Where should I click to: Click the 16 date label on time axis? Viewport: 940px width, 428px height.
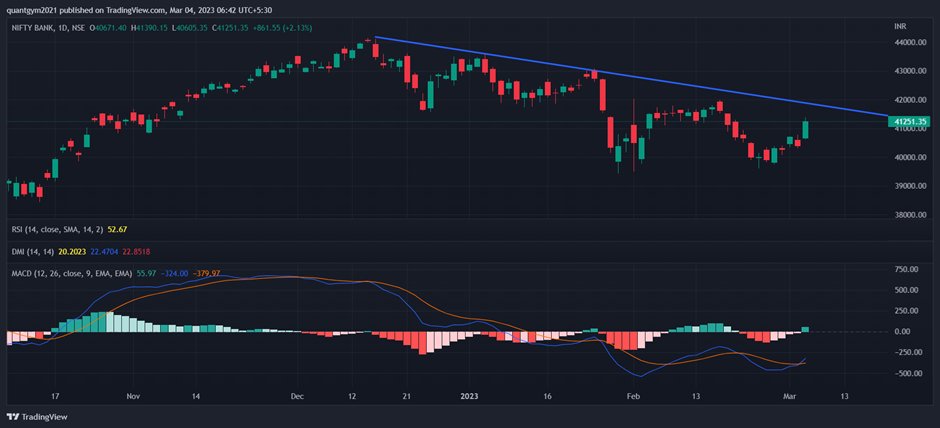547,396
